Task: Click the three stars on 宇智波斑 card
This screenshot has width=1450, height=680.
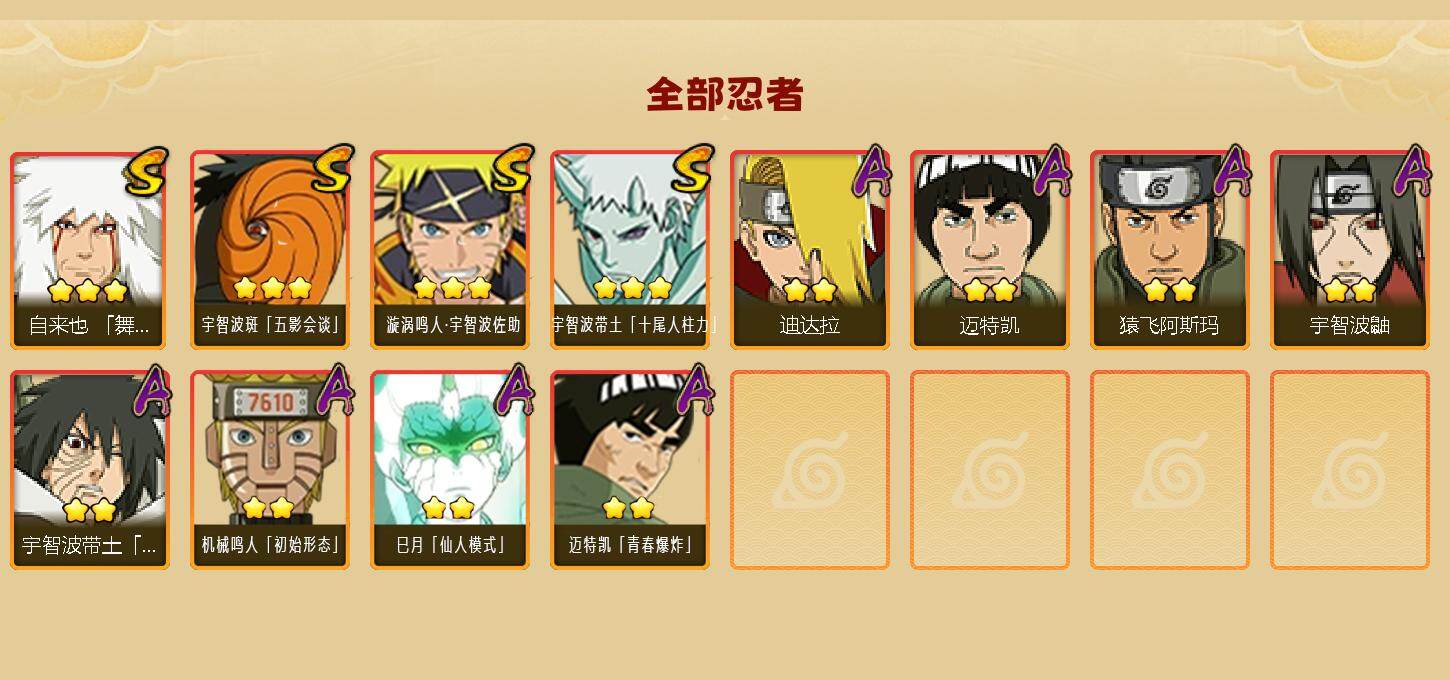Action: click(272, 289)
